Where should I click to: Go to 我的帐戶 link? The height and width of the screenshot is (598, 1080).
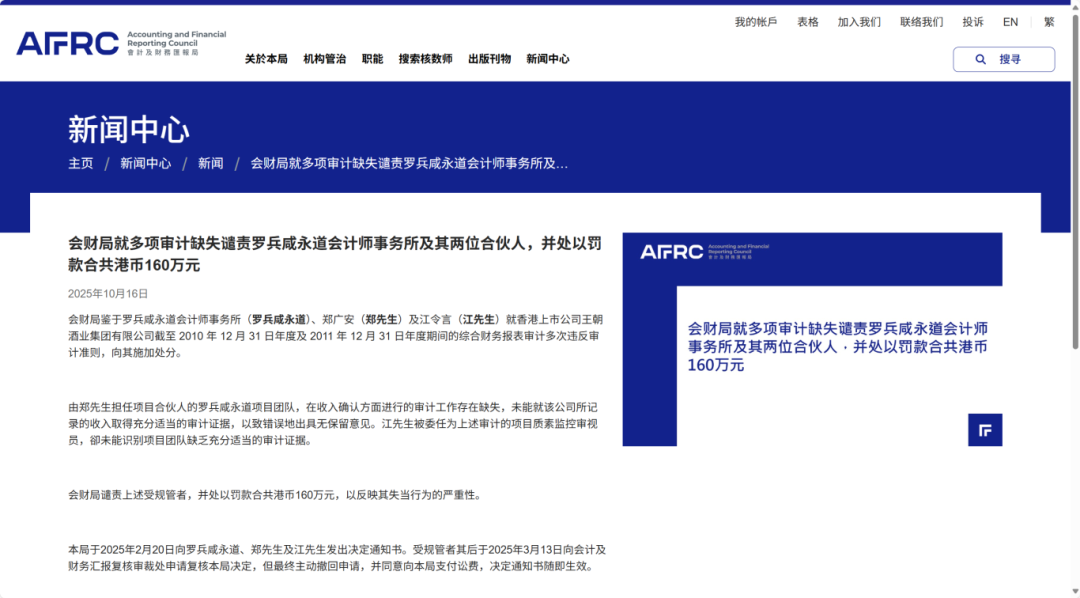[756, 22]
